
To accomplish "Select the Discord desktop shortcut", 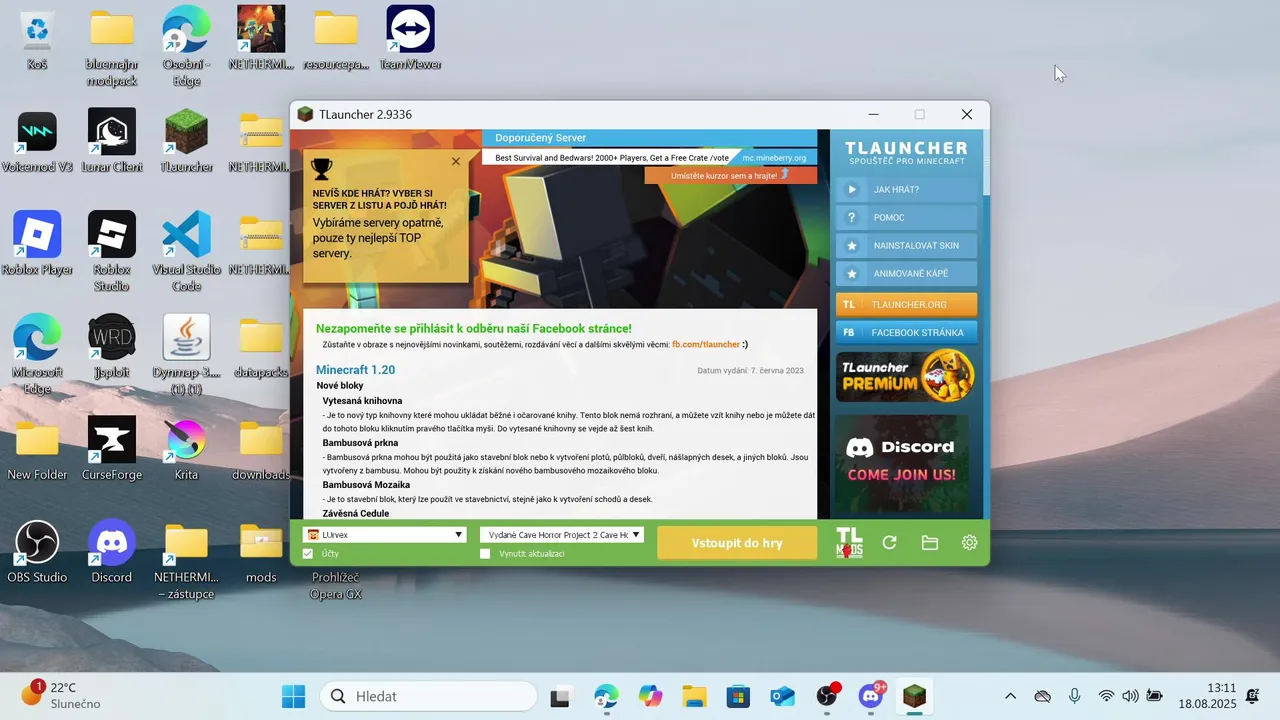I will pyautogui.click(x=112, y=552).
